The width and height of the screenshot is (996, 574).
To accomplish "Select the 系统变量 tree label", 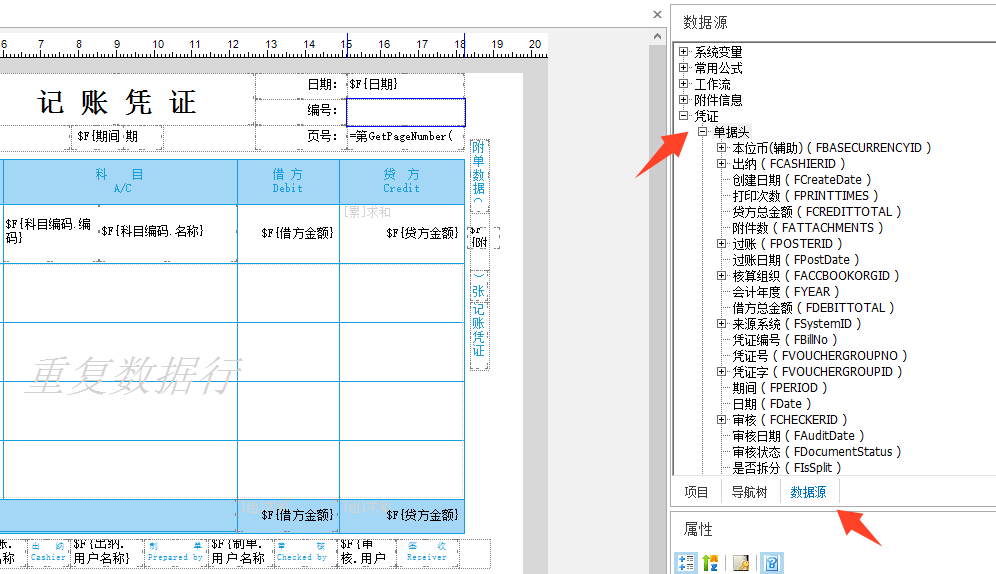I will click(x=718, y=52).
